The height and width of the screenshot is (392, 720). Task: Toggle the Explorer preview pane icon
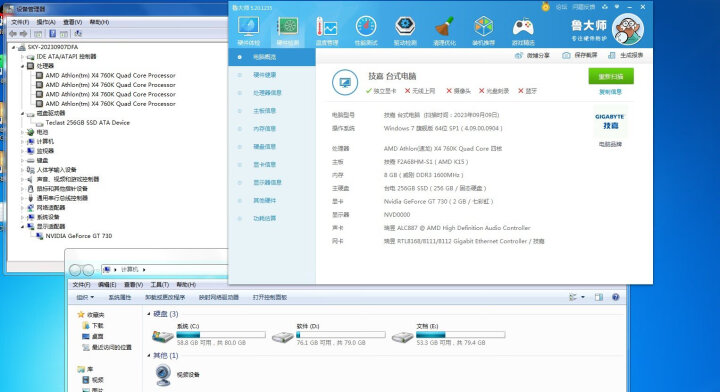(x=599, y=297)
